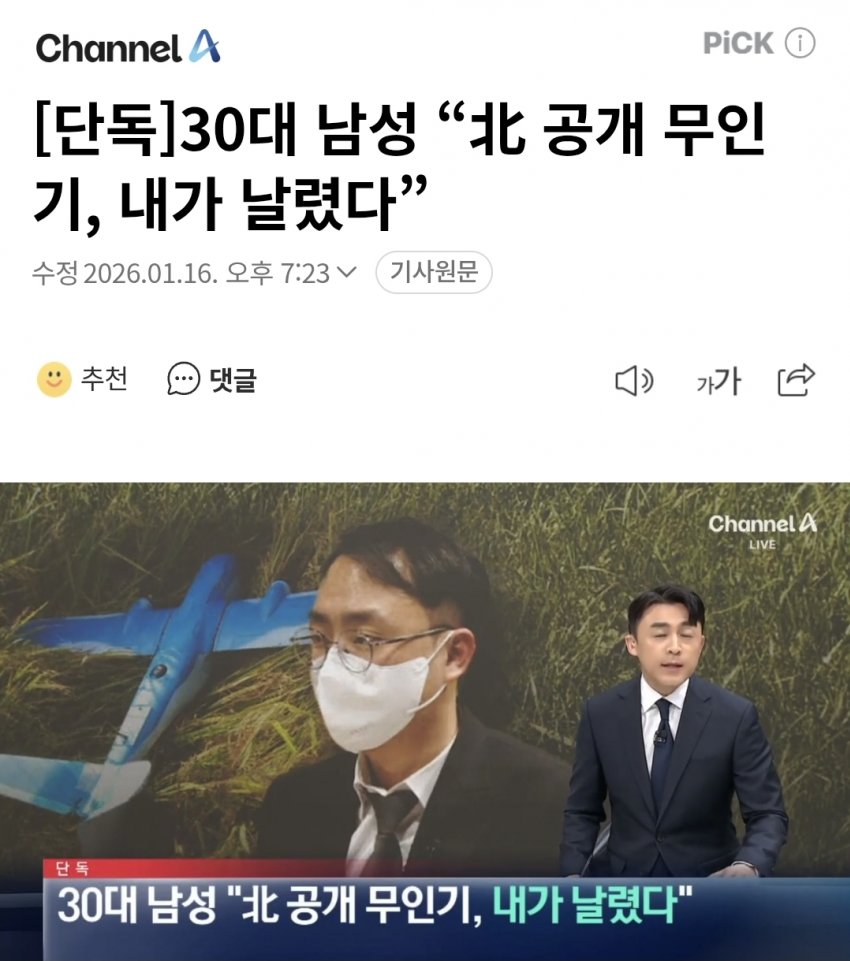This screenshot has width=850, height=961.
Task: Click the 추천 text label
Action: (104, 379)
